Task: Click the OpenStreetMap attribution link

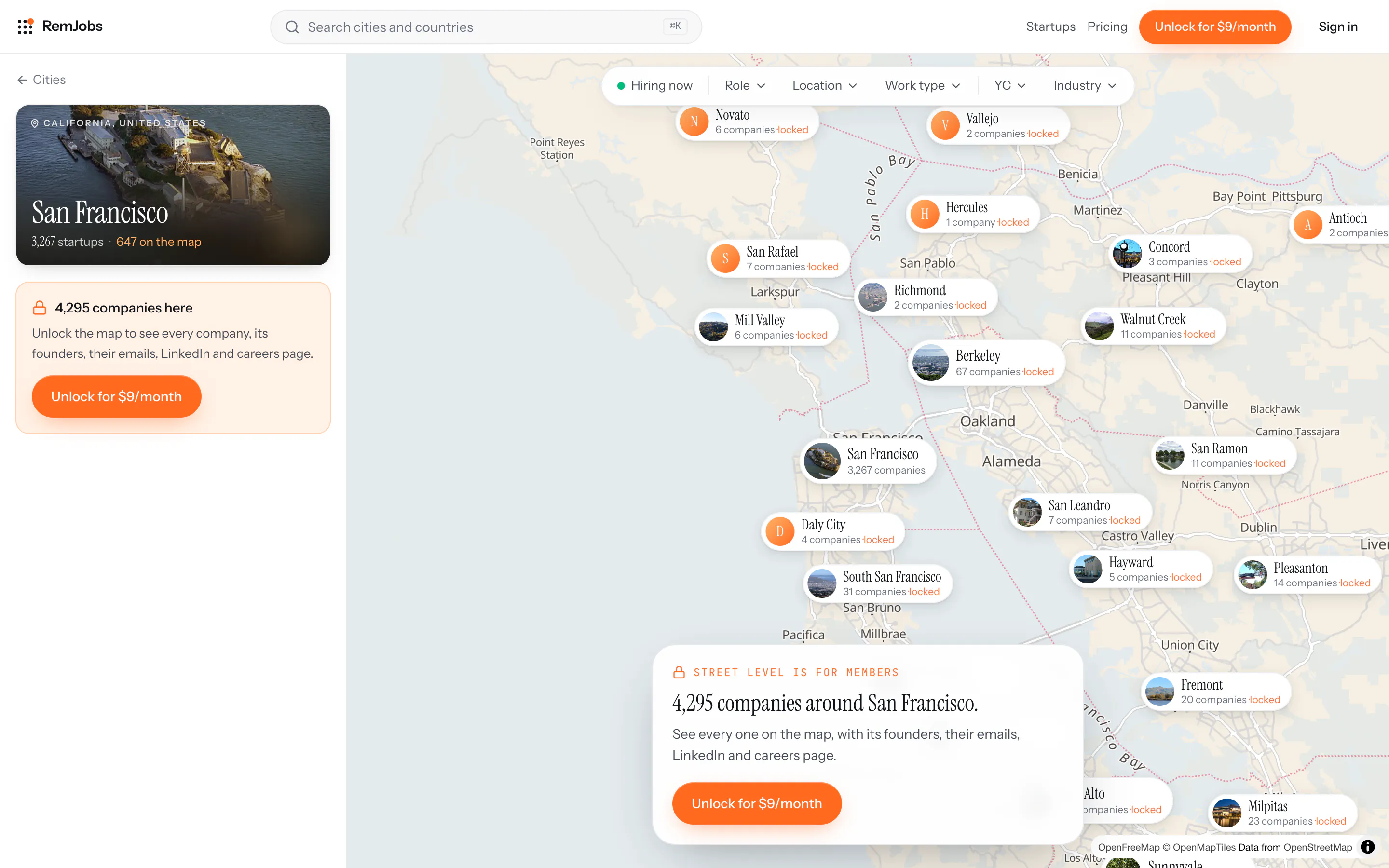Action: coord(1317,847)
